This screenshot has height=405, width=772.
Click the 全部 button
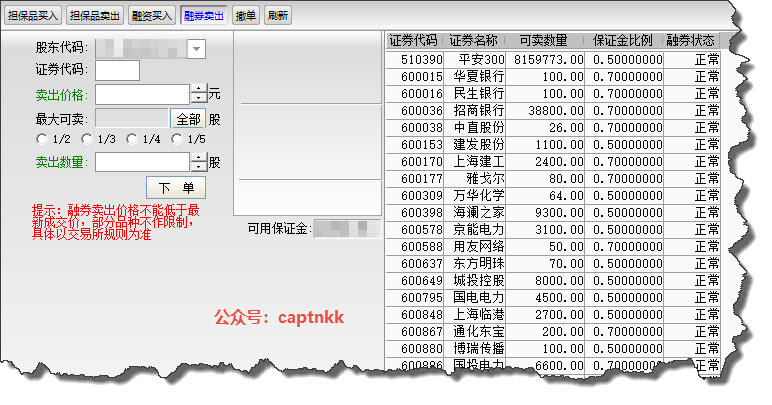click(x=188, y=119)
